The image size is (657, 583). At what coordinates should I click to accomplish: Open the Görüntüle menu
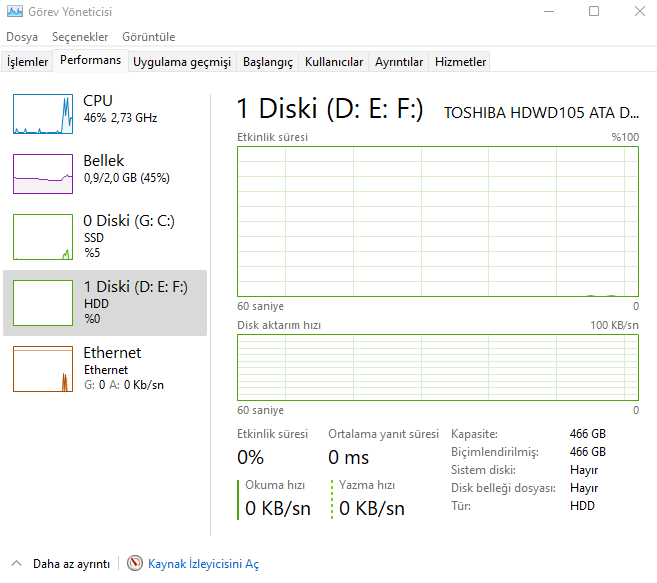pos(148,37)
